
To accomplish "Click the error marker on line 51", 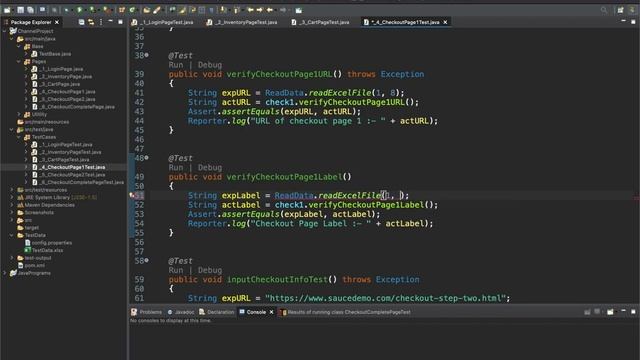I will click(x=132, y=196).
